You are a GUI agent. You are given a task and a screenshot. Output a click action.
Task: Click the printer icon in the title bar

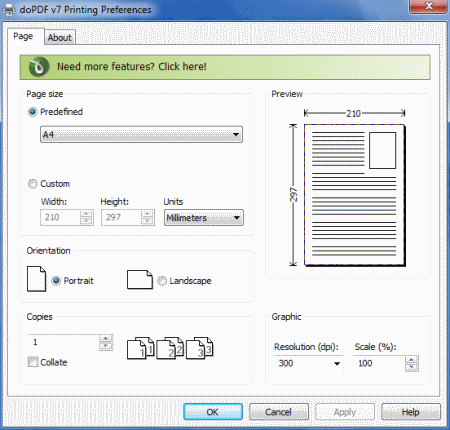point(9,9)
